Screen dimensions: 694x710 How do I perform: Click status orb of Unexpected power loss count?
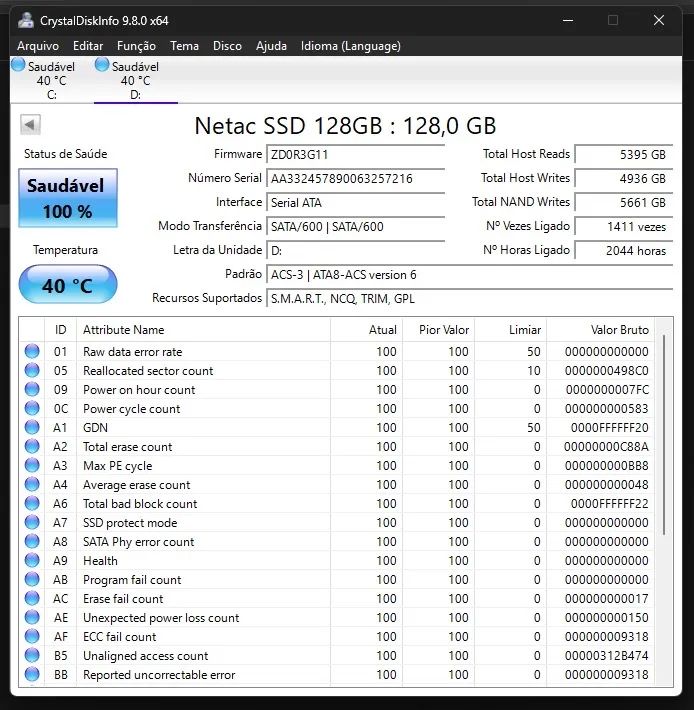[x=32, y=618]
